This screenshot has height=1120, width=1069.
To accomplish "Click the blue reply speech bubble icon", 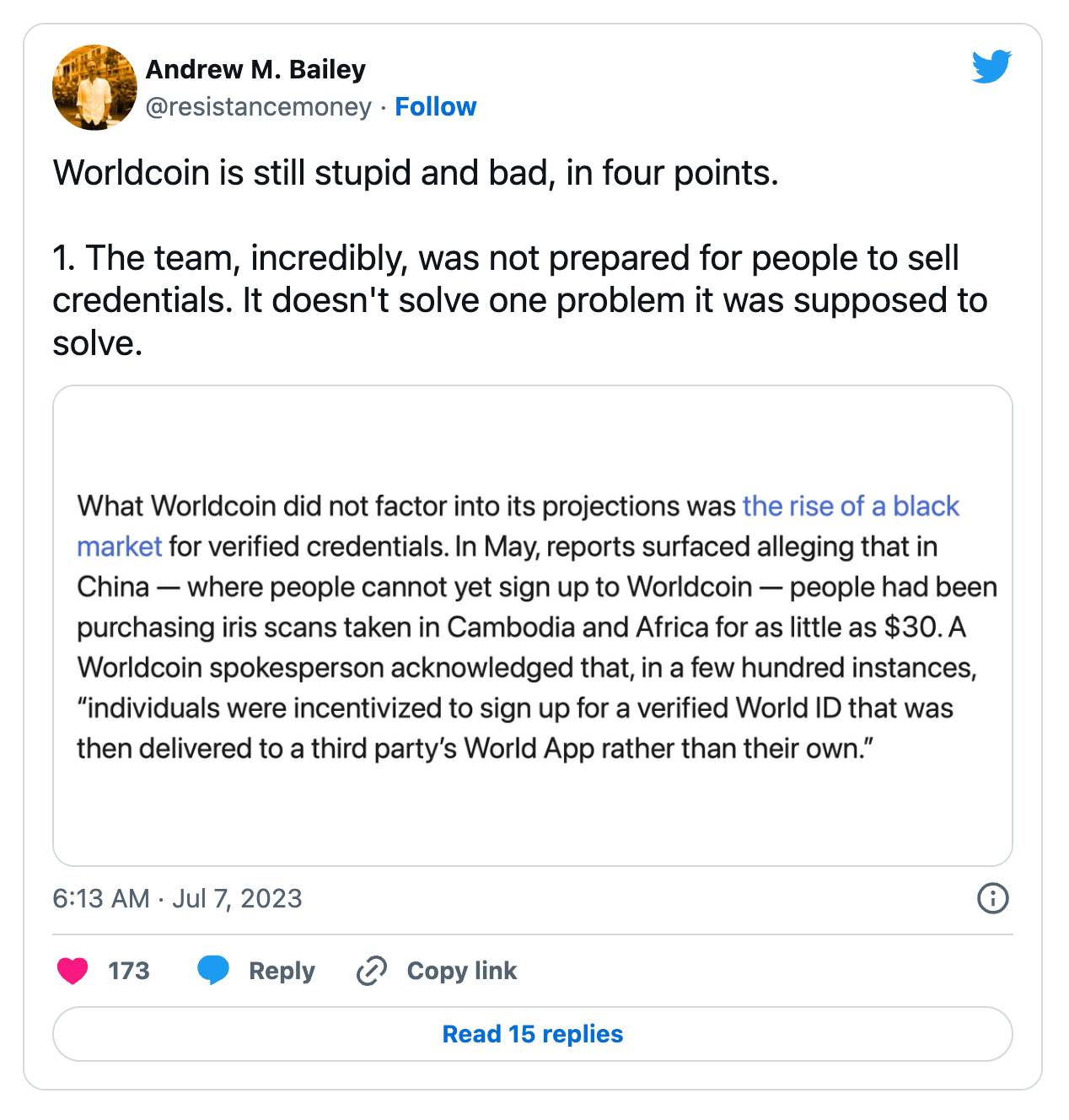I will pyautogui.click(x=213, y=971).
